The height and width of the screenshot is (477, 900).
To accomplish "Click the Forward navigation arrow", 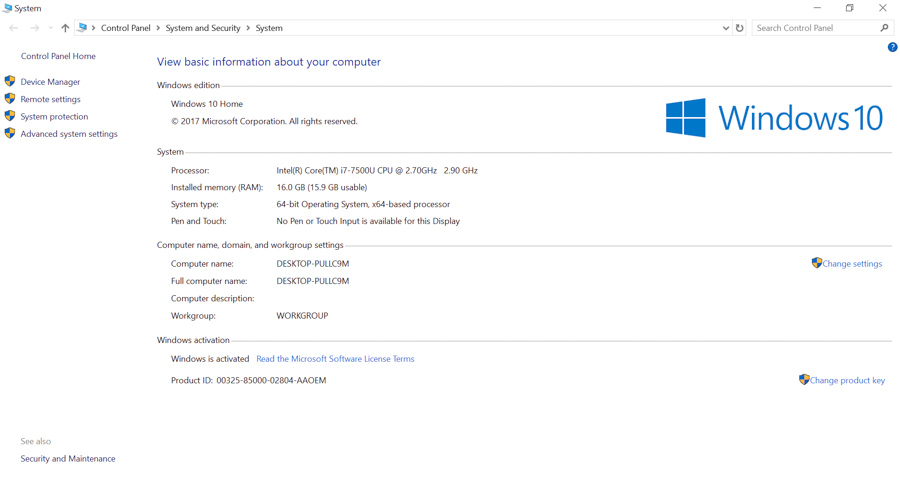I will (x=34, y=28).
